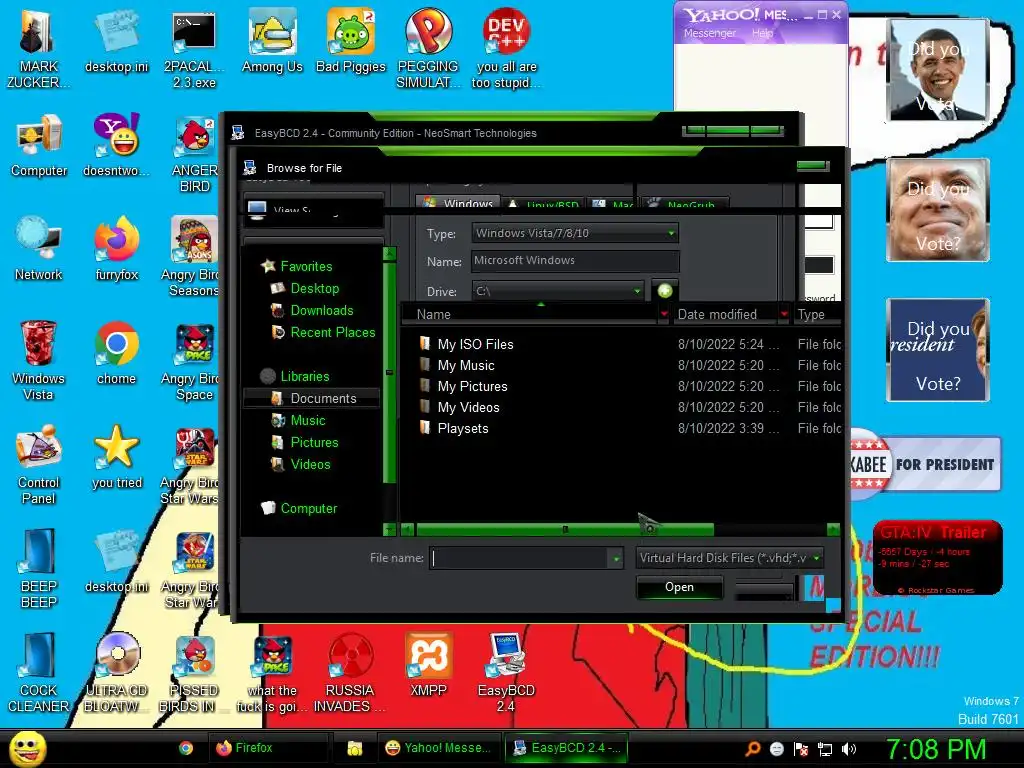
Task: Click the volume speaker tray icon
Action: [849, 749]
